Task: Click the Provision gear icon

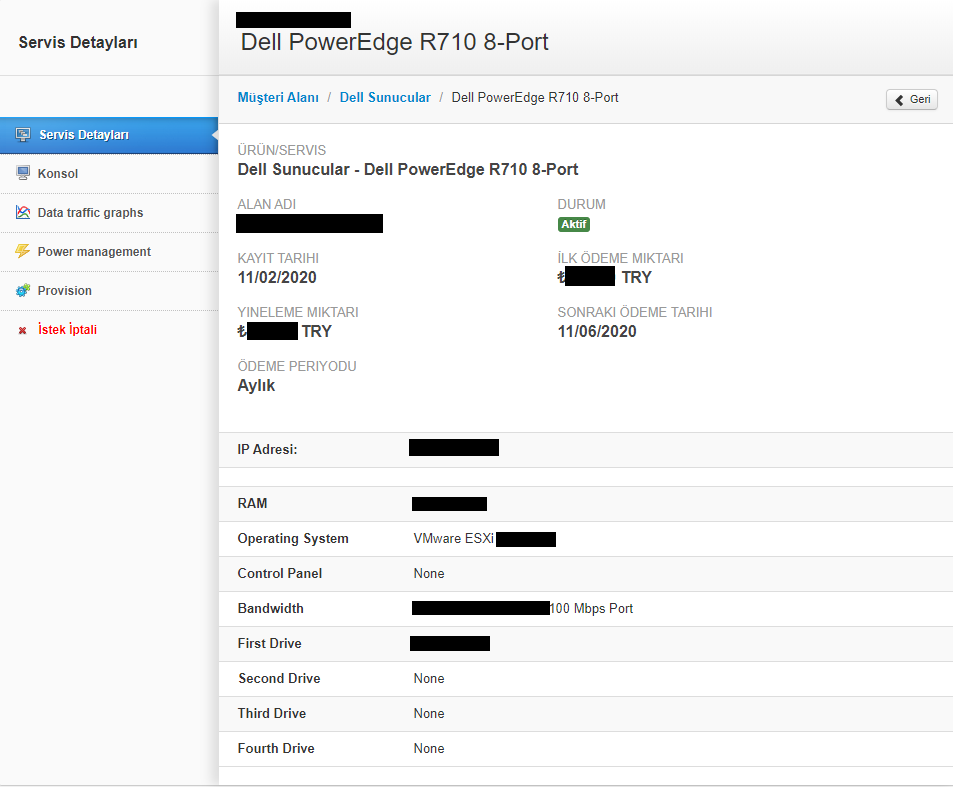Action: pos(22,290)
